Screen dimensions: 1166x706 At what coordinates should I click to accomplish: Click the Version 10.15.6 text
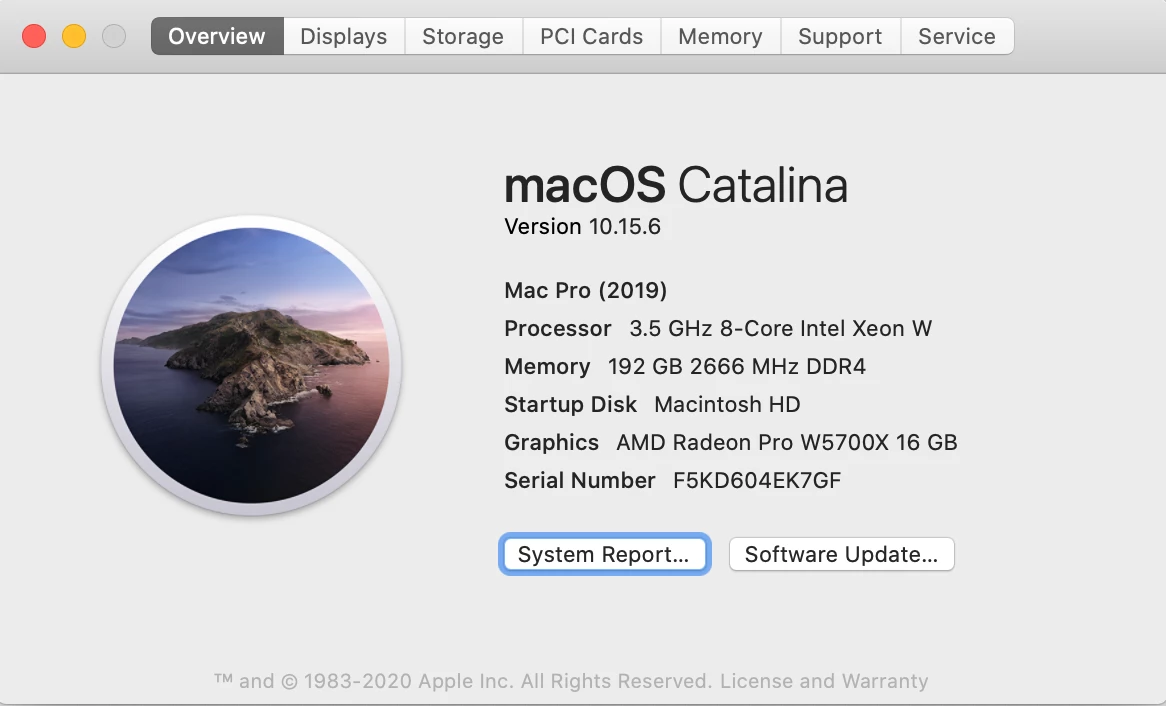(x=582, y=226)
